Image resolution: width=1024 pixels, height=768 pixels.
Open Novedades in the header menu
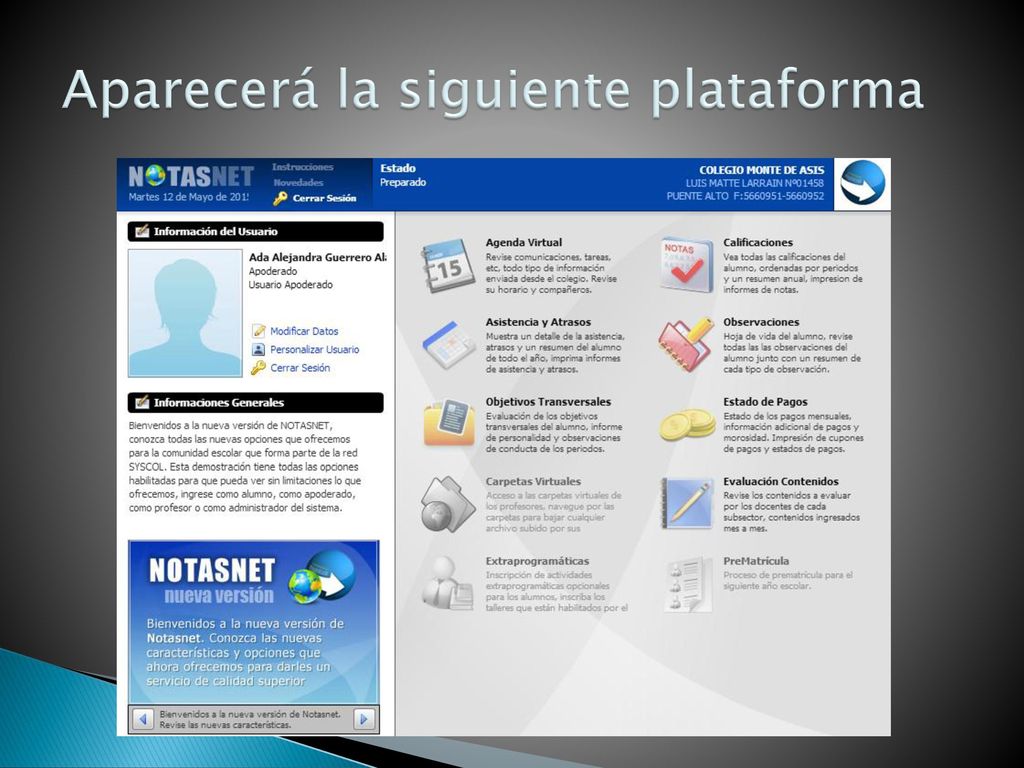[x=298, y=183]
